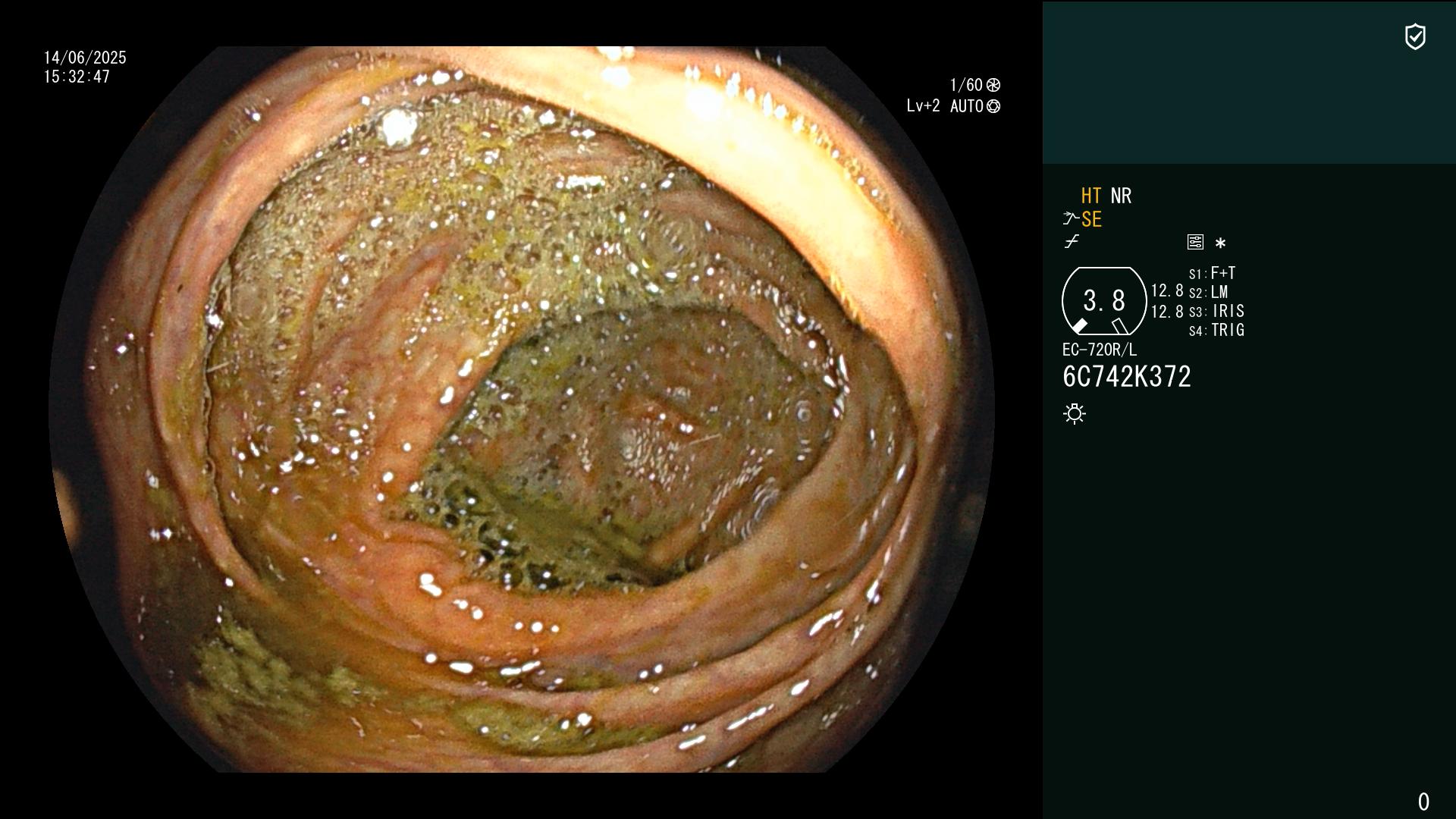Click the scope model EC-720R/L text
The width and height of the screenshot is (1456, 819).
pyautogui.click(x=1100, y=350)
